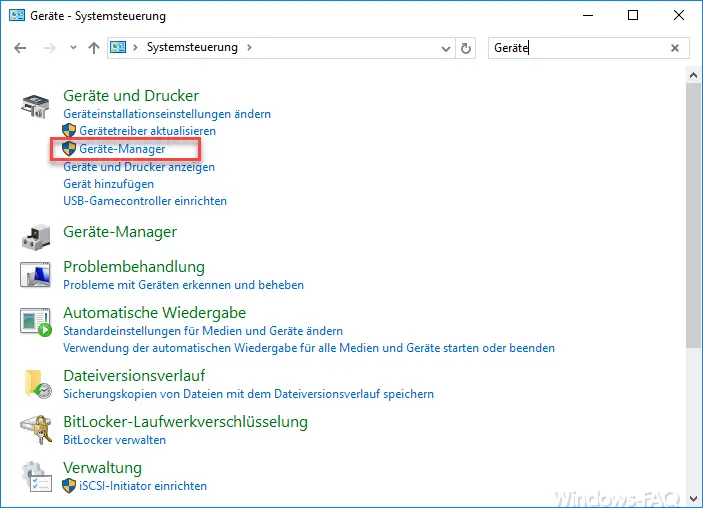Screen dimensions: 703x508
Task: Open Geräte und Drucker anzeigen
Action: point(139,167)
